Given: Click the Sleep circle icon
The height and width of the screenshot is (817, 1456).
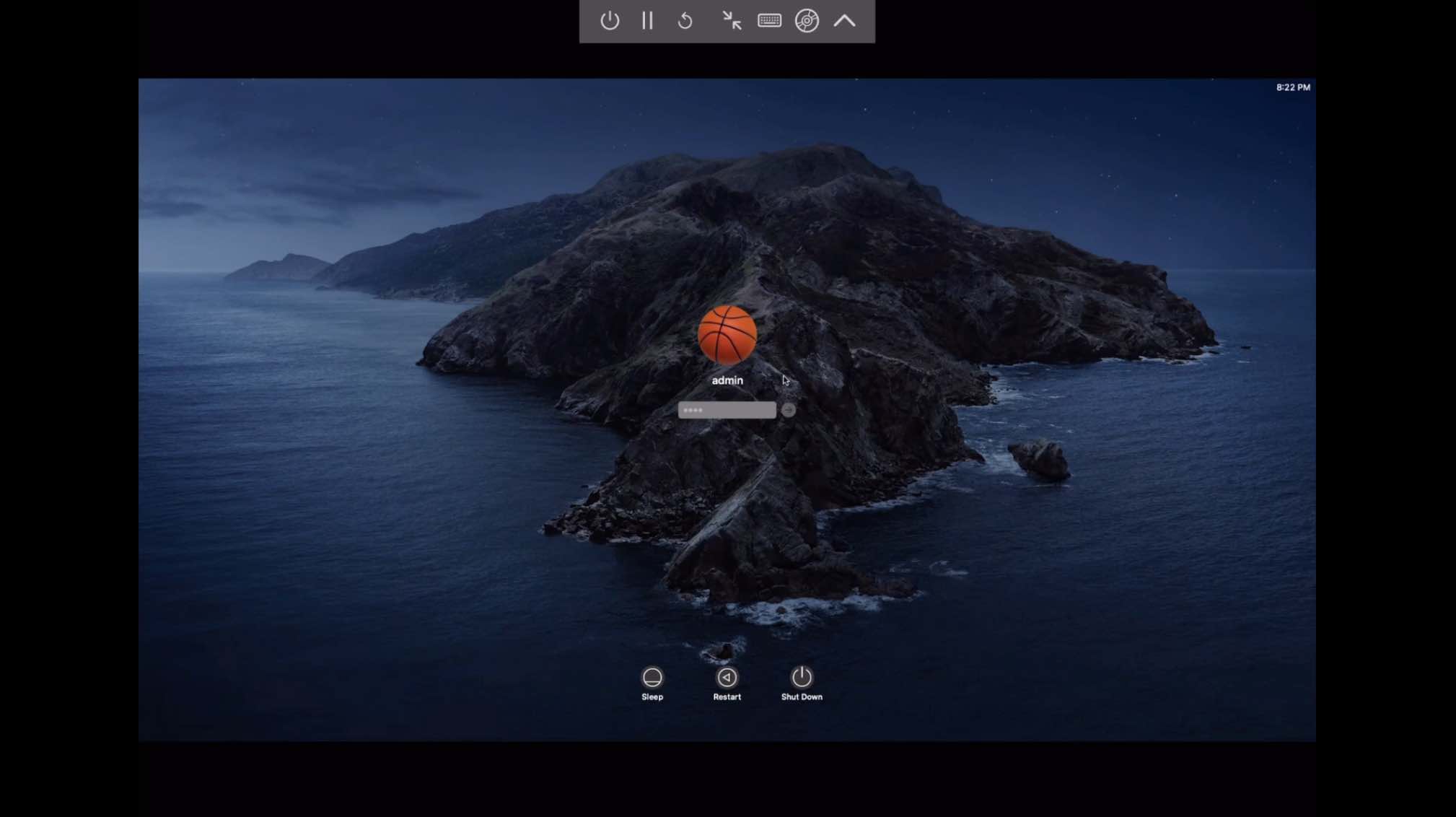Looking at the screenshot, I should (x=652, y=677).
